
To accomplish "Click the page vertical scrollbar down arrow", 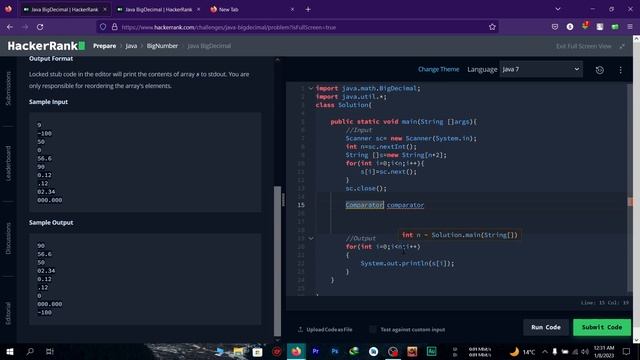I will pyautogui.click(x=636, y=340).
